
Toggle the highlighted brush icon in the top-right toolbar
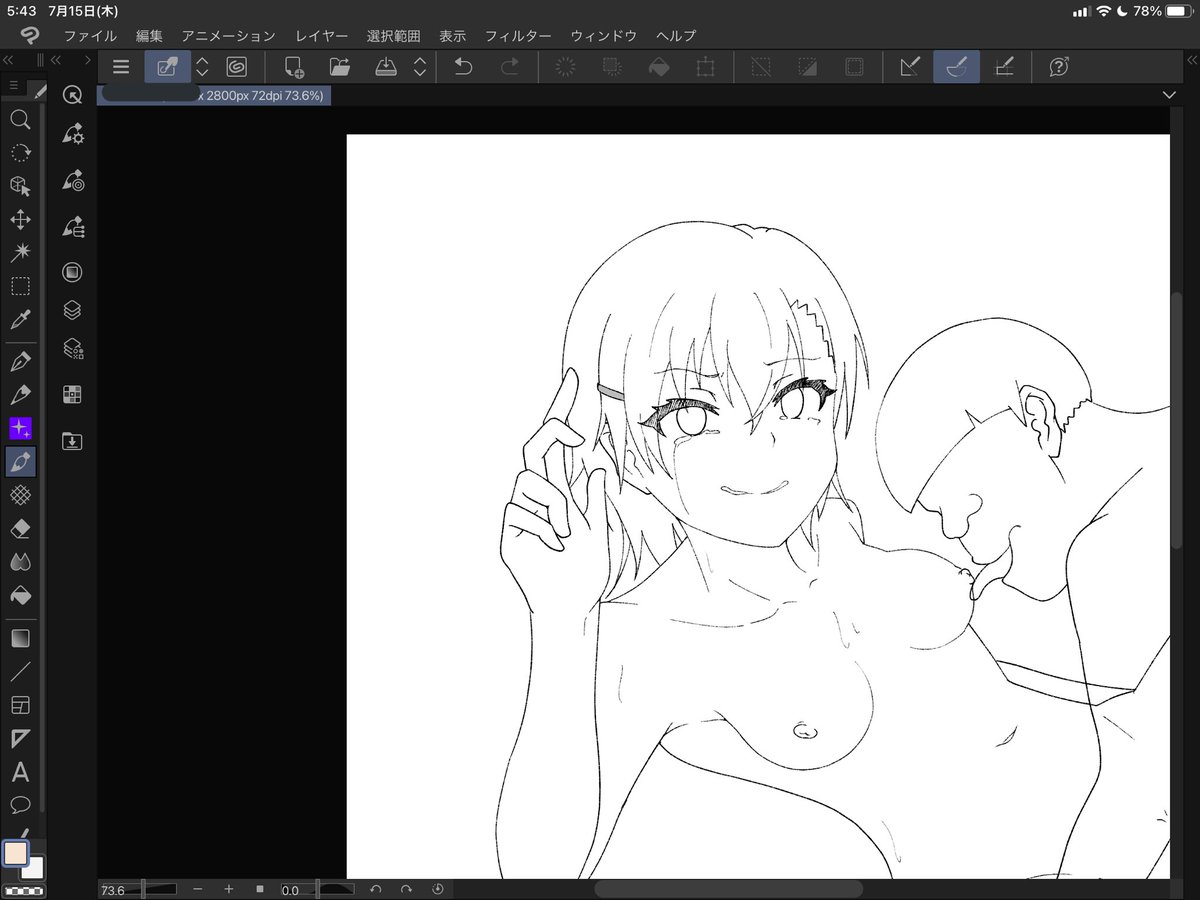point(956,67)
